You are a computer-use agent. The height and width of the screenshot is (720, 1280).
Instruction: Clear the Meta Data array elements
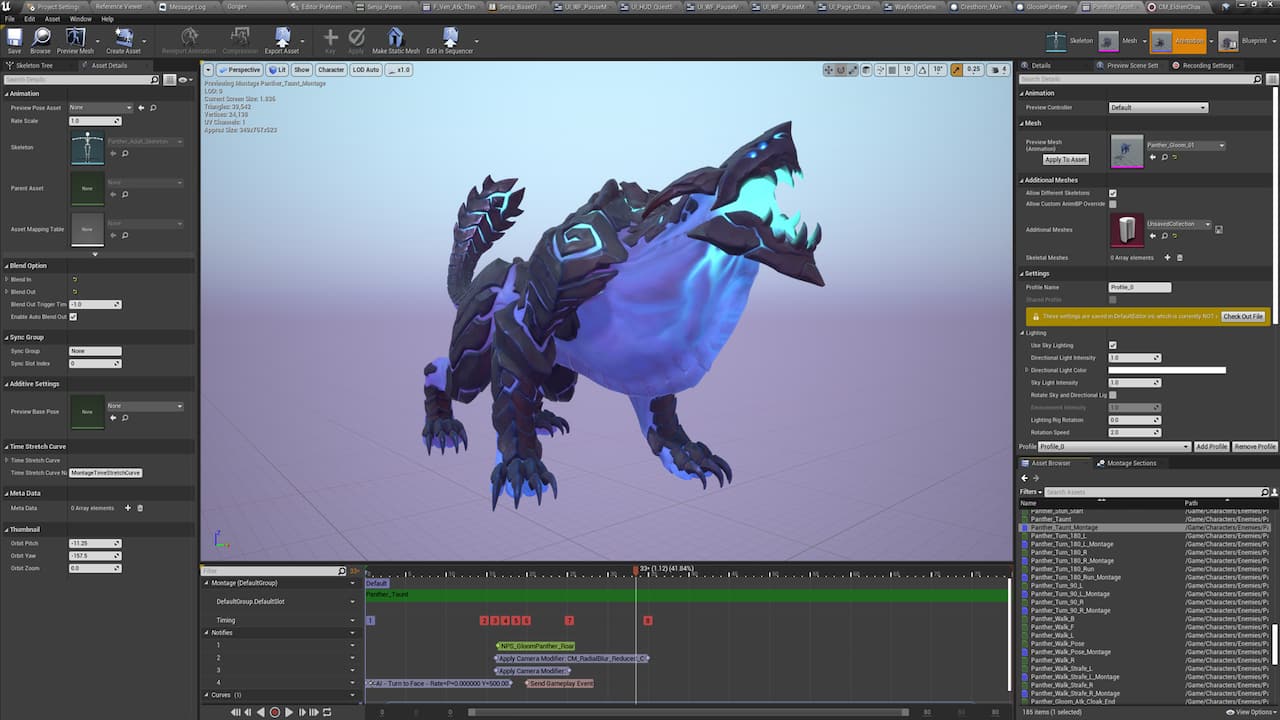click(140, 508)
